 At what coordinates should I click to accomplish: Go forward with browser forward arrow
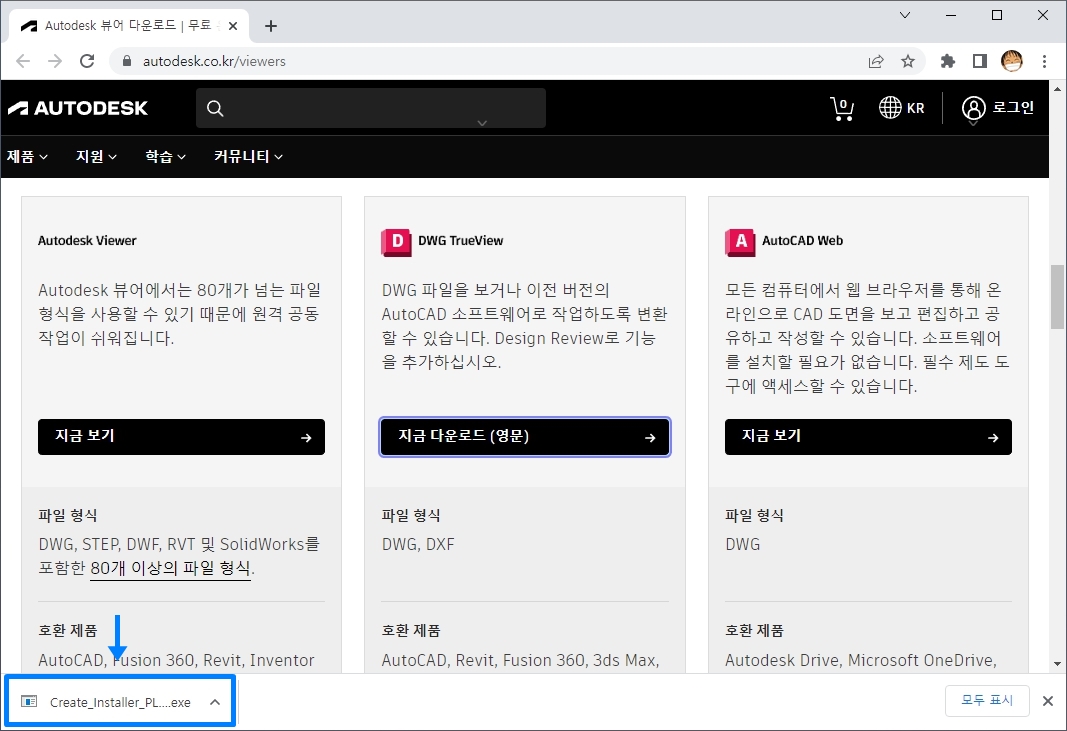click(x=55, y=61)
